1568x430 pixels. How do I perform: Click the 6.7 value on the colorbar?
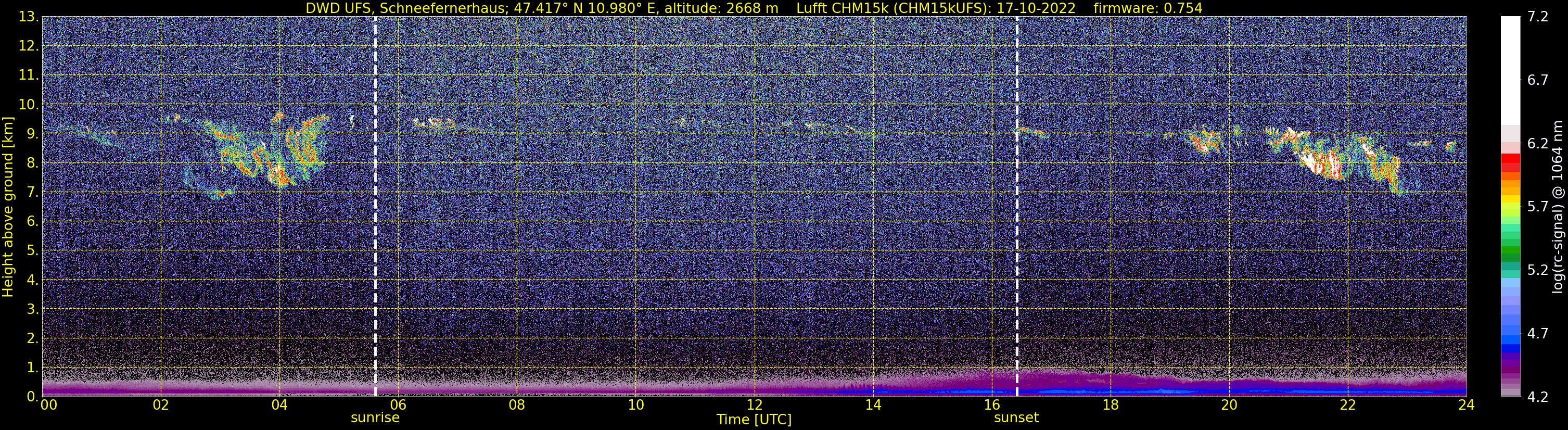[1538, 80]
